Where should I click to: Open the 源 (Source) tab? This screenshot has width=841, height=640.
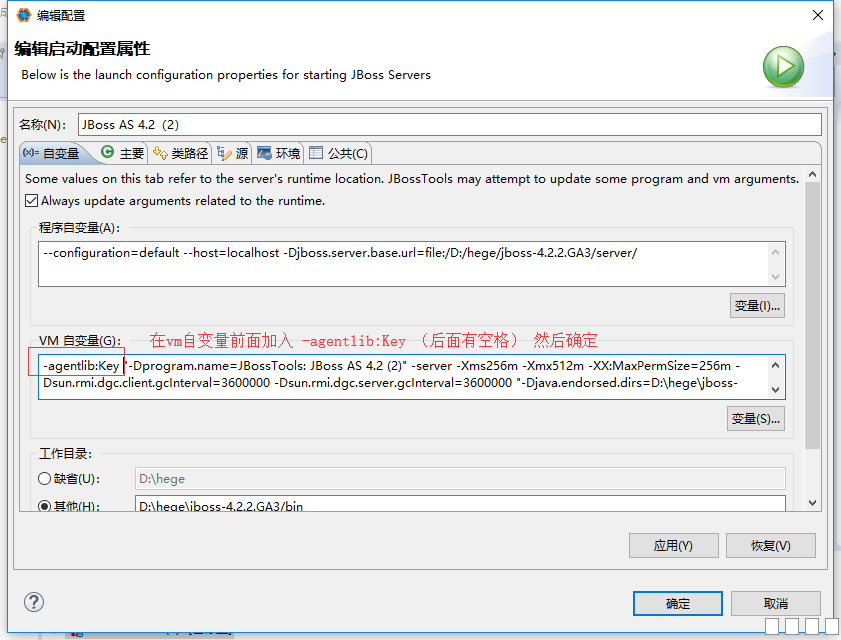pos(233,153)
